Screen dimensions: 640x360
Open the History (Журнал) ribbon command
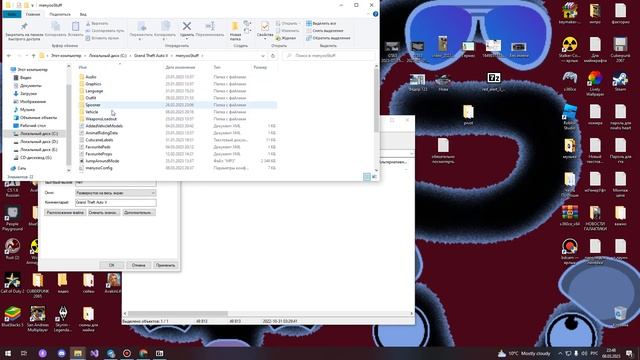[286, 38]
